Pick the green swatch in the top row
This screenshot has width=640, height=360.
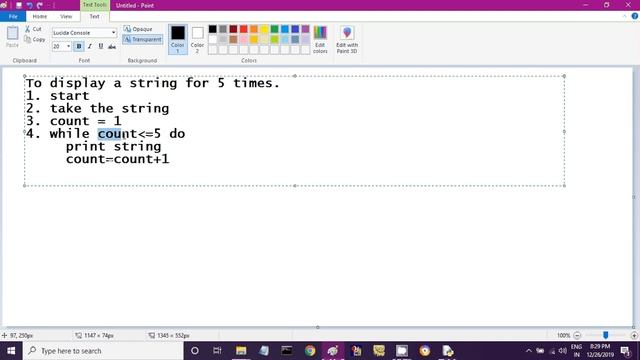coord(275,29)
